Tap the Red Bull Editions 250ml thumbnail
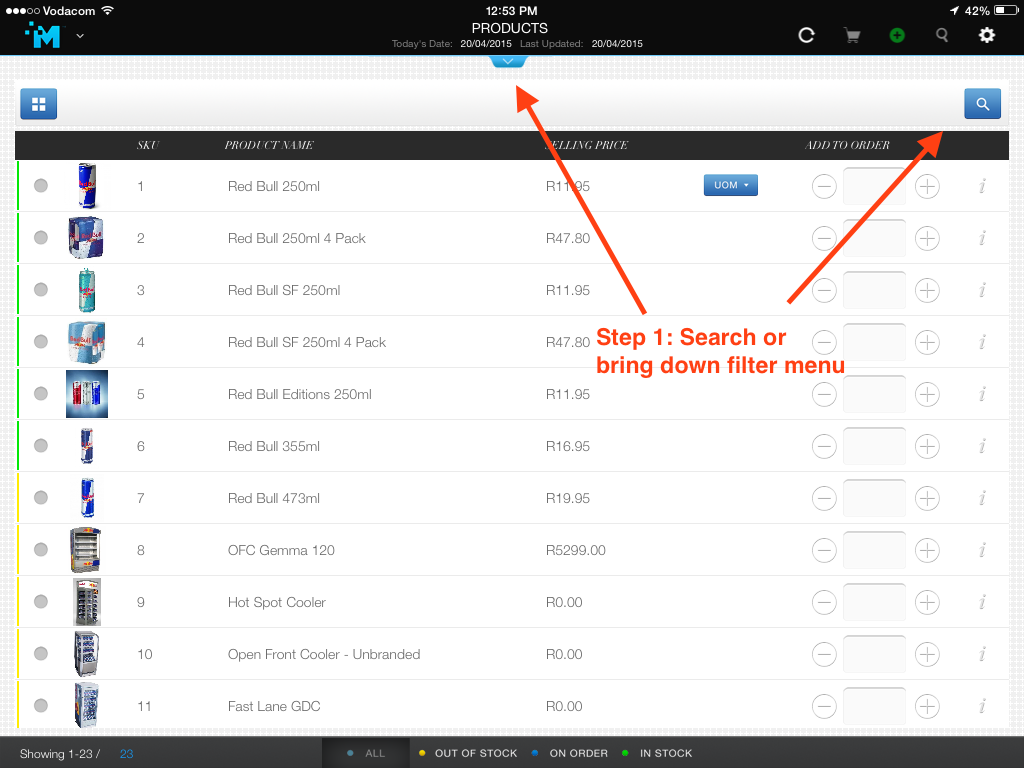 click(x=87, y=394)
